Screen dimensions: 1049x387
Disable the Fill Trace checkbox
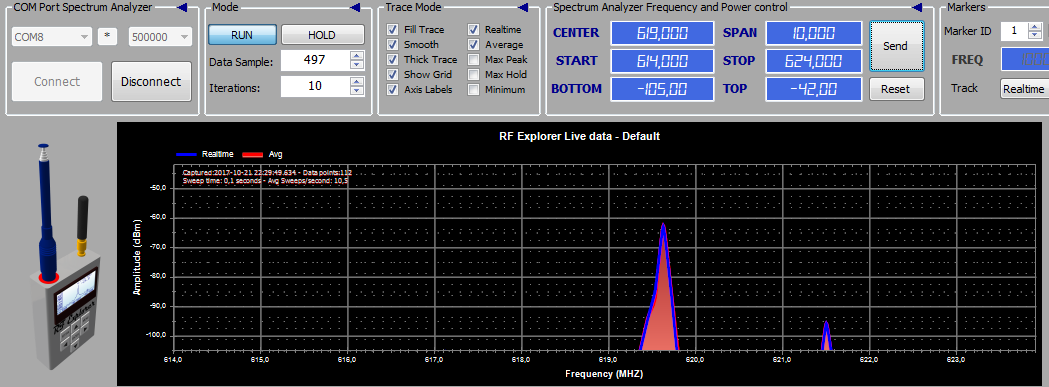pos(393,29)
